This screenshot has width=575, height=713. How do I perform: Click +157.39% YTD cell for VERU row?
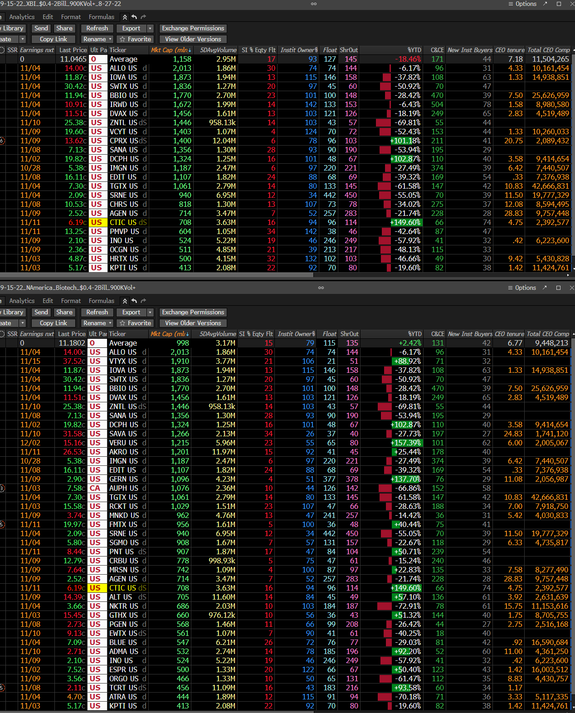click(406, 443)
